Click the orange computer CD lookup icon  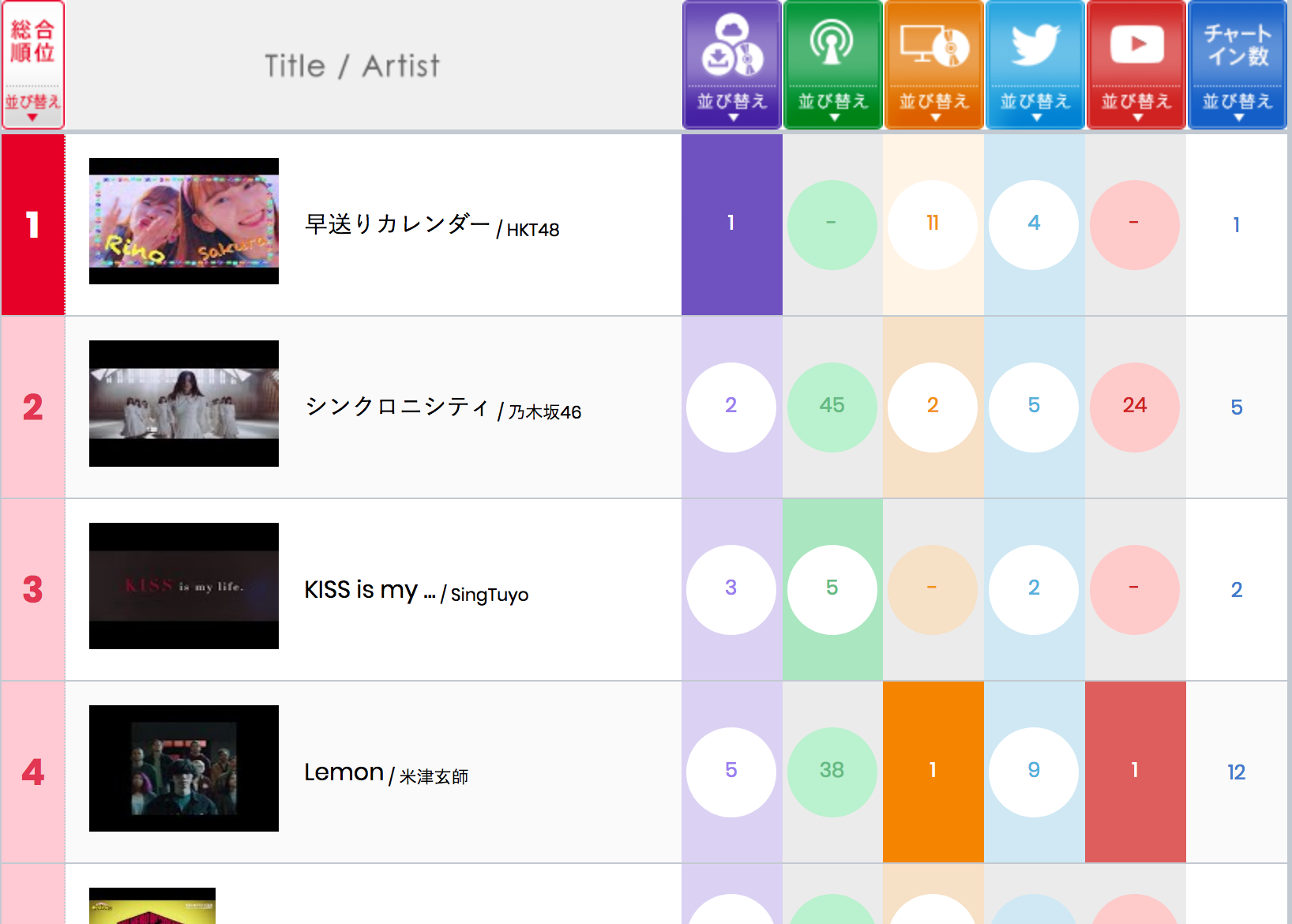pyautogui.click(x=933, y=46)
